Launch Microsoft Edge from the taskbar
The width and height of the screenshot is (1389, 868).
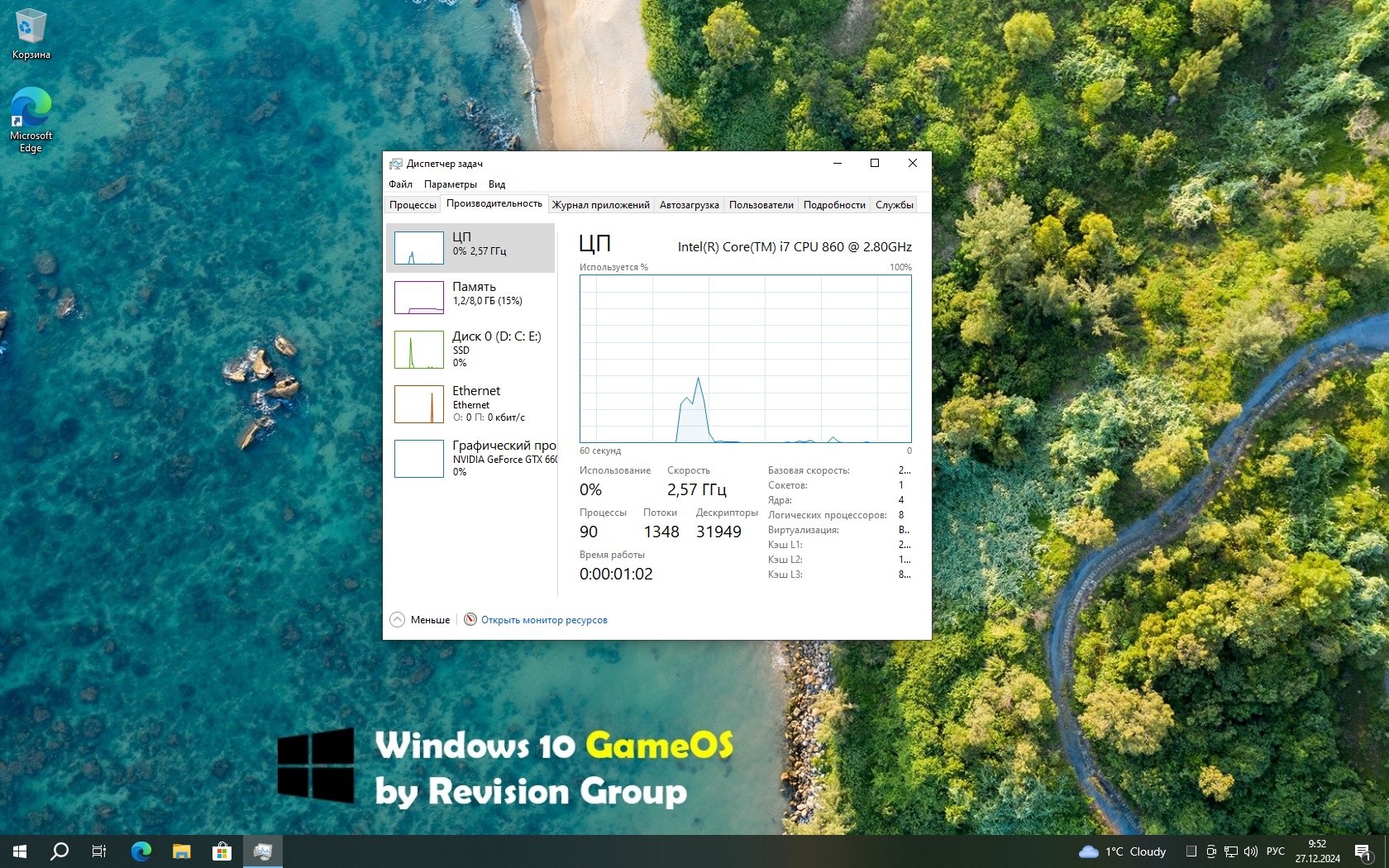[141, 851]
